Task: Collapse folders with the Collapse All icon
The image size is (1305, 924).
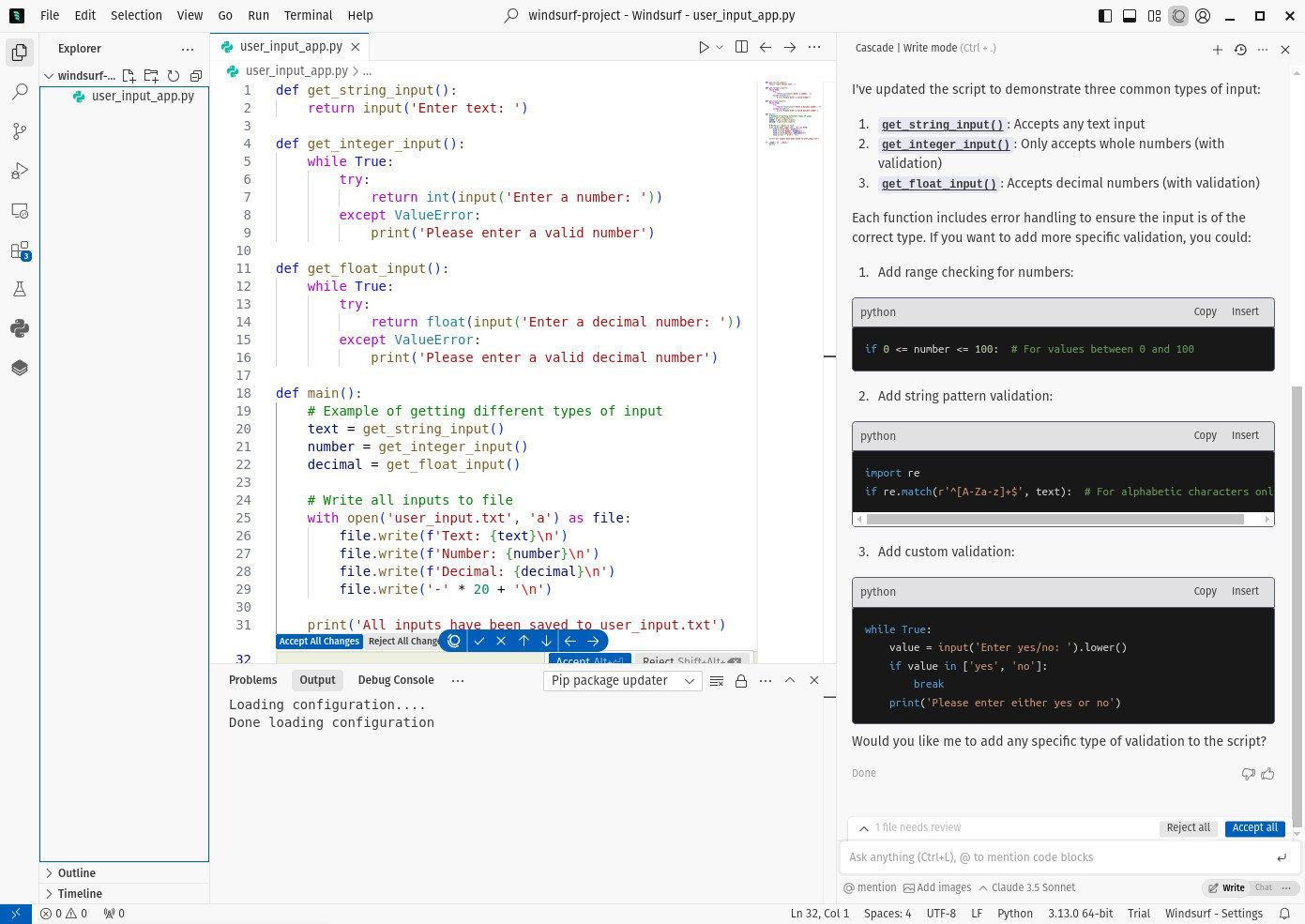Action: pos(196,76)
